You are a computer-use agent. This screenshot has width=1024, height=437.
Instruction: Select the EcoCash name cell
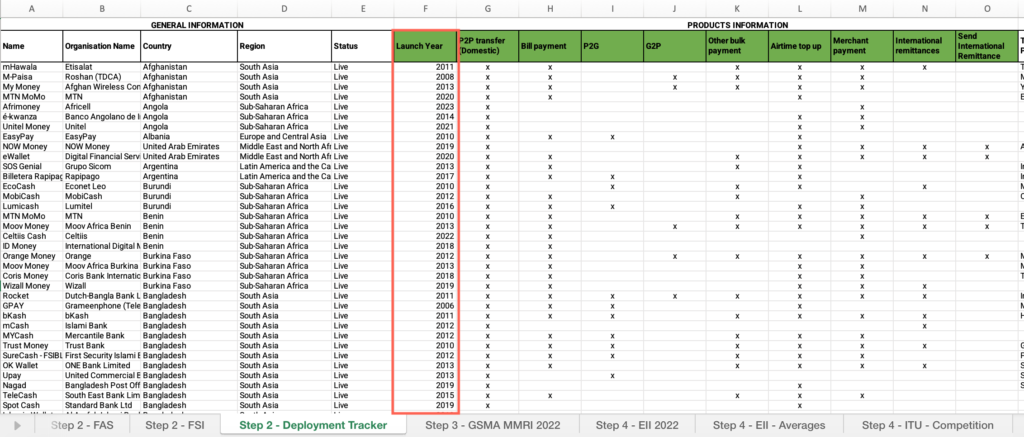tap(31, 187)
